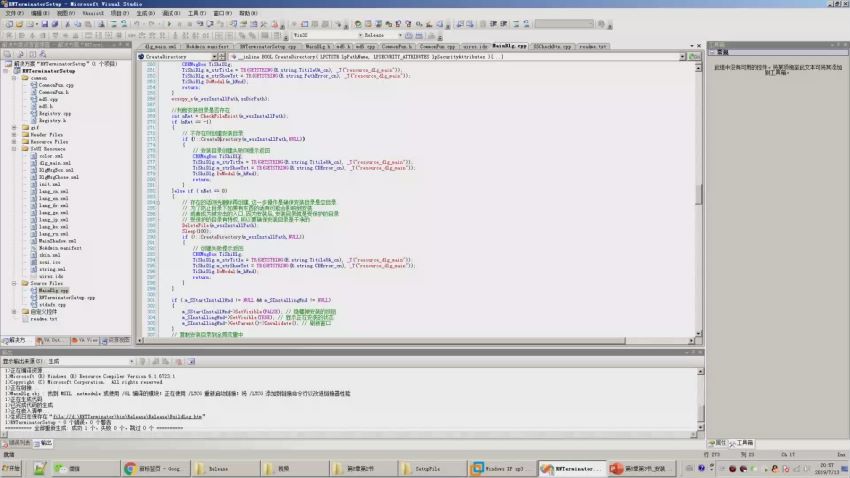The image size is (850, 478).
Task: Switch to dlg_main.xml editor tab
Action: [x=160, y=47]
